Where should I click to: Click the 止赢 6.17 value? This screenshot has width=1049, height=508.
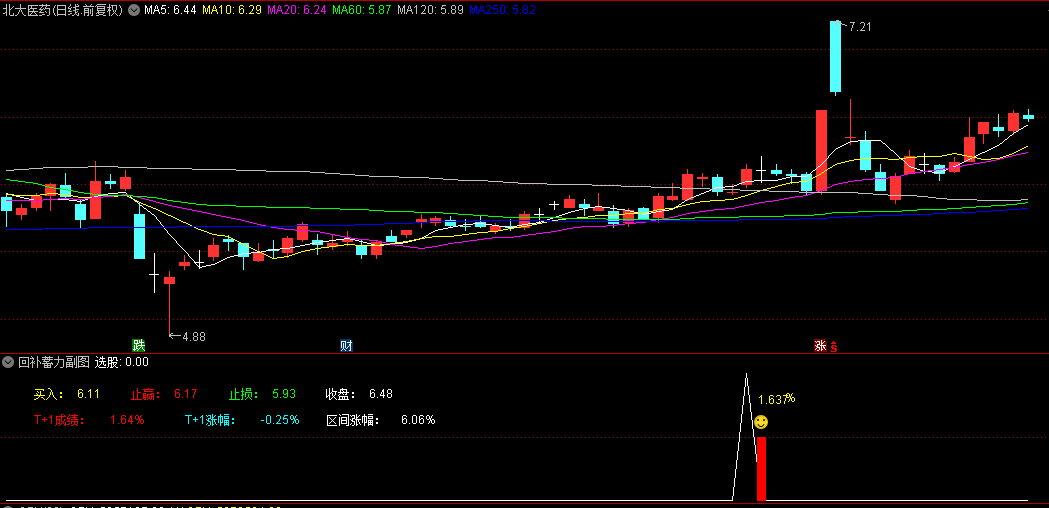coord(186,394)
